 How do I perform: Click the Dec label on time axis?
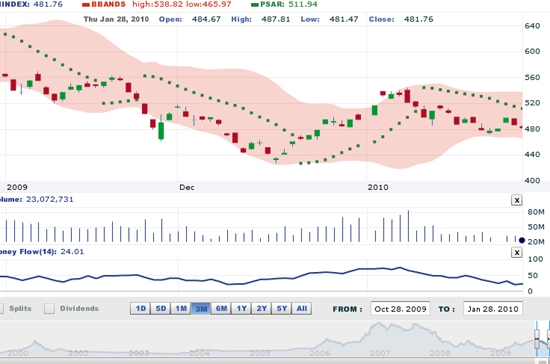(x=187, y=187)
